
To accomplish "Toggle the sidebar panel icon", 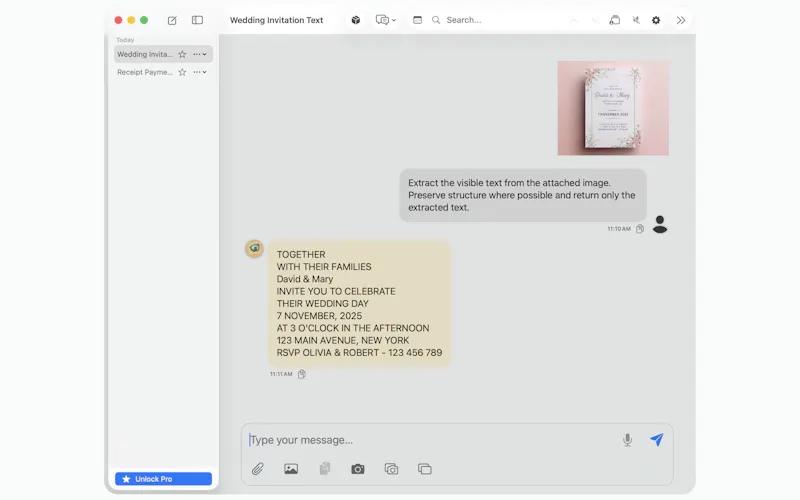I will [197, 20].
